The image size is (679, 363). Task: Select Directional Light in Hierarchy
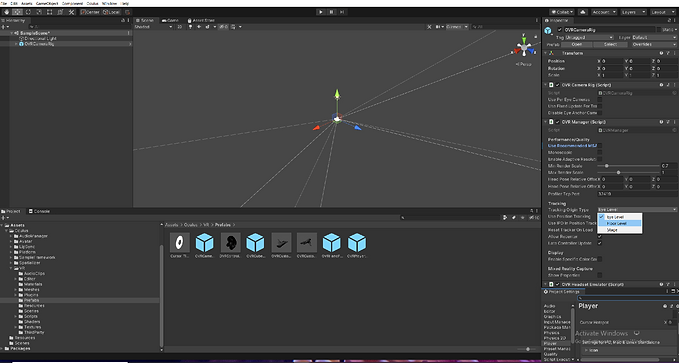pyautogui.click(x=40, y=39)
